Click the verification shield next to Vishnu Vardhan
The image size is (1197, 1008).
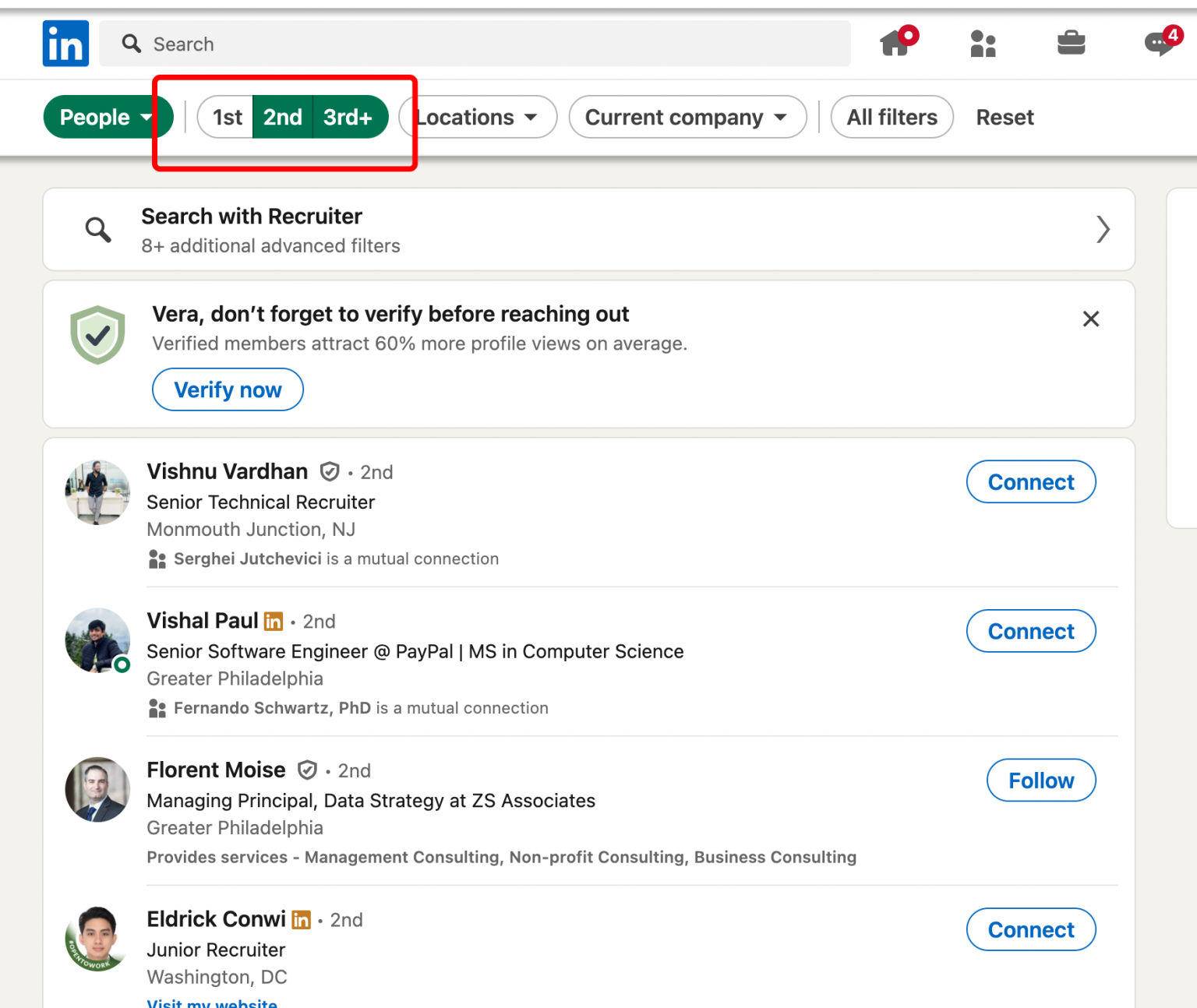click(330, 471)
